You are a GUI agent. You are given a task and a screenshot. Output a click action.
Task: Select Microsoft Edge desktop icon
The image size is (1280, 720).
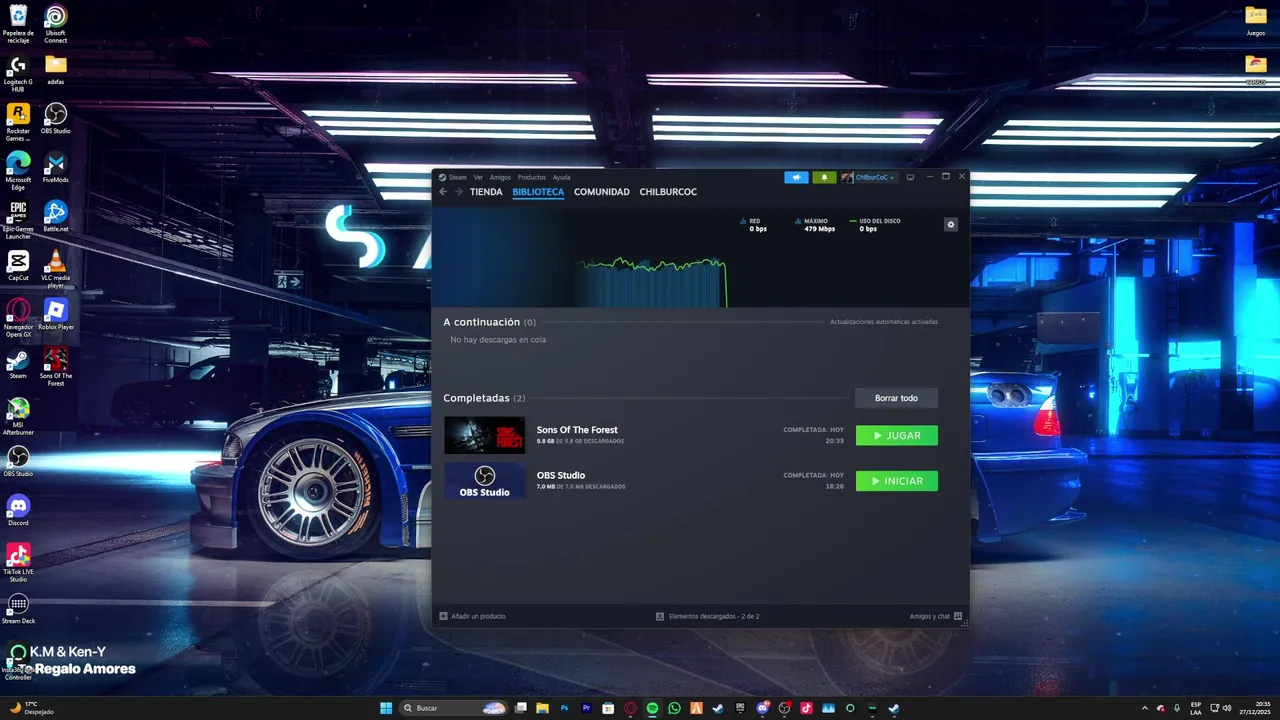pos(18,171)
